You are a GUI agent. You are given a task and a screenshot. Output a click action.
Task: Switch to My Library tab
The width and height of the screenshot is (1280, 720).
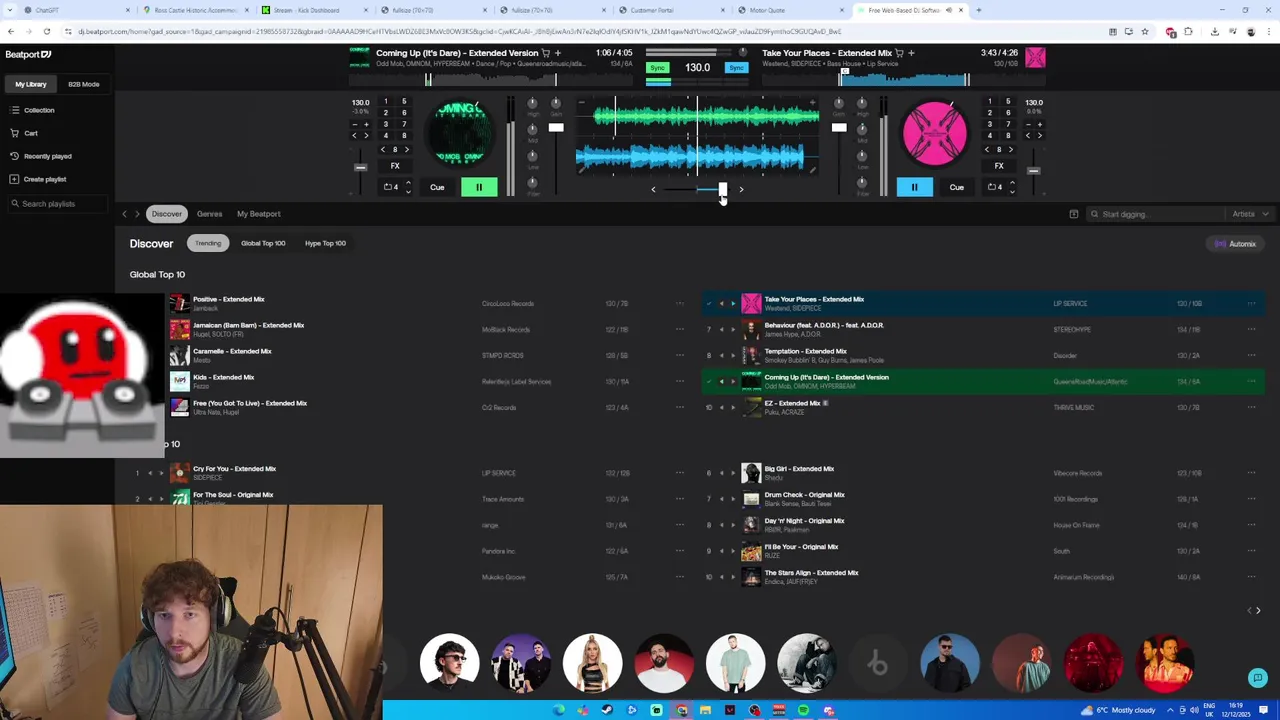30,84
